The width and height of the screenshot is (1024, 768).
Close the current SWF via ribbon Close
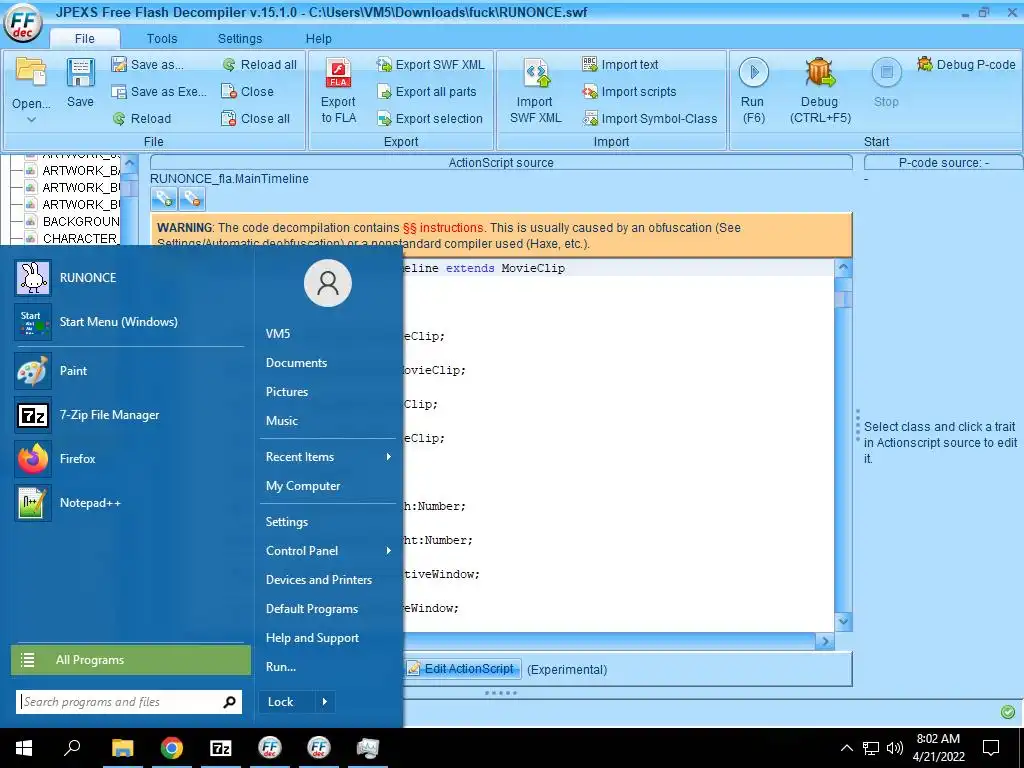coord(247,92)
